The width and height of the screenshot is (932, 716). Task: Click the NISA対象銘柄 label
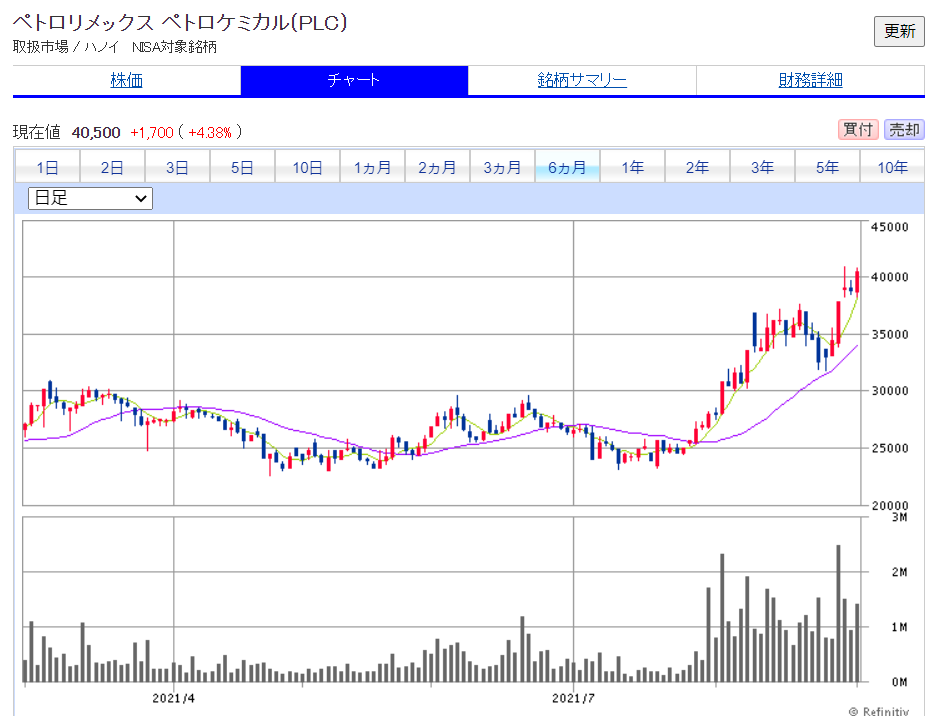174,46
